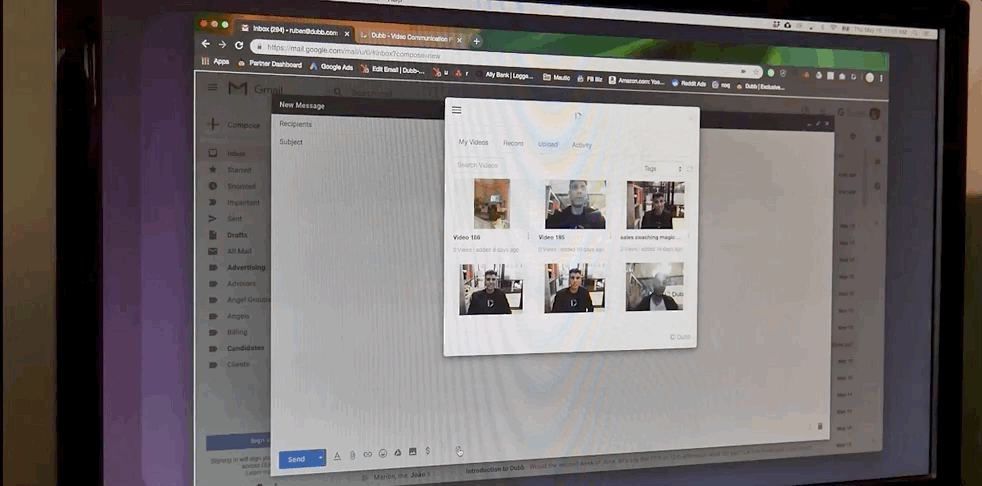Switch to the My Videos tab

point(473,143)
